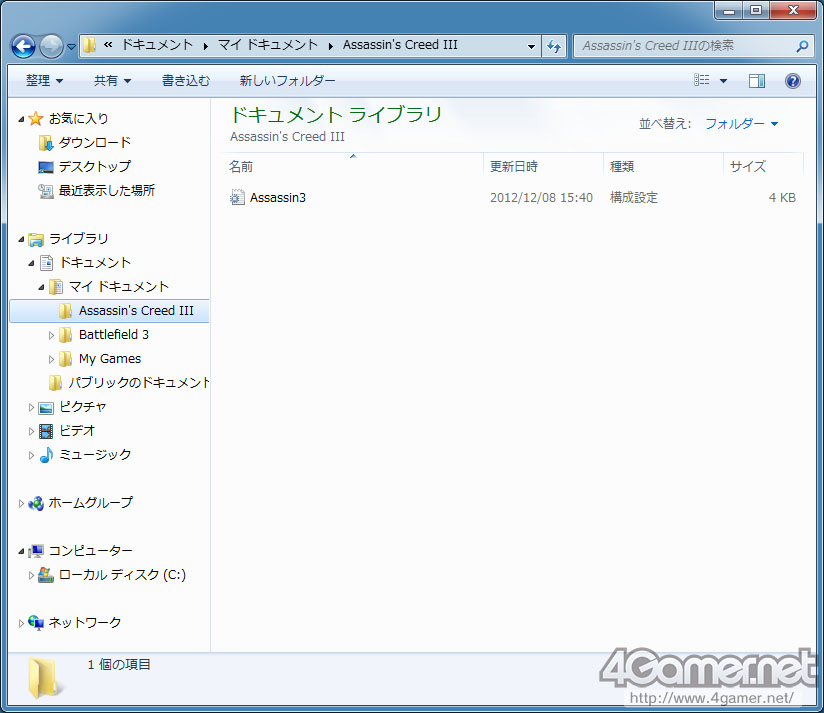
Task: Open the view options dropdown arrow
Action: tap(723, 80)
